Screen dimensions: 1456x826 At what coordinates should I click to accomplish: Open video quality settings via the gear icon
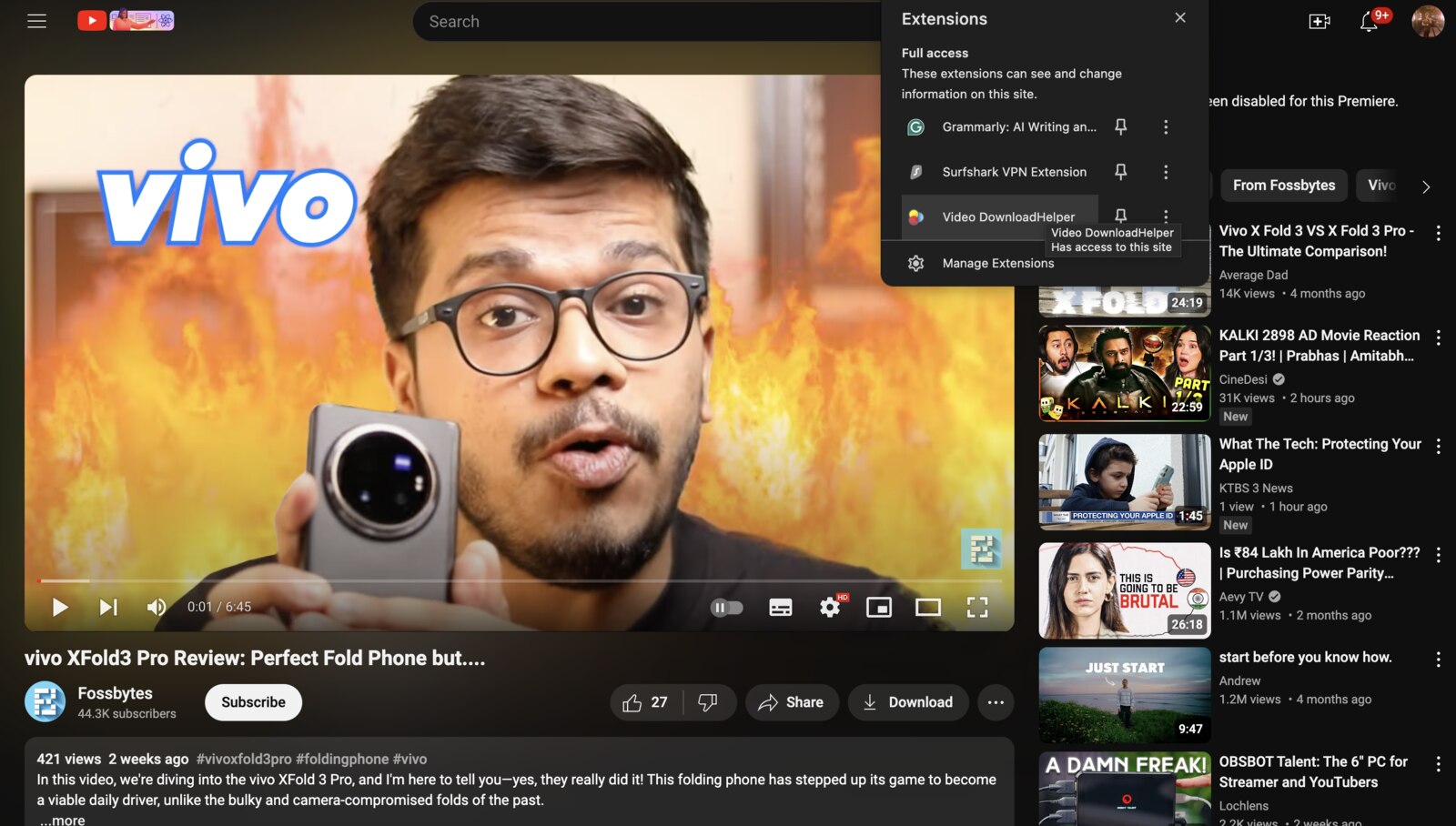coord(829,607)
